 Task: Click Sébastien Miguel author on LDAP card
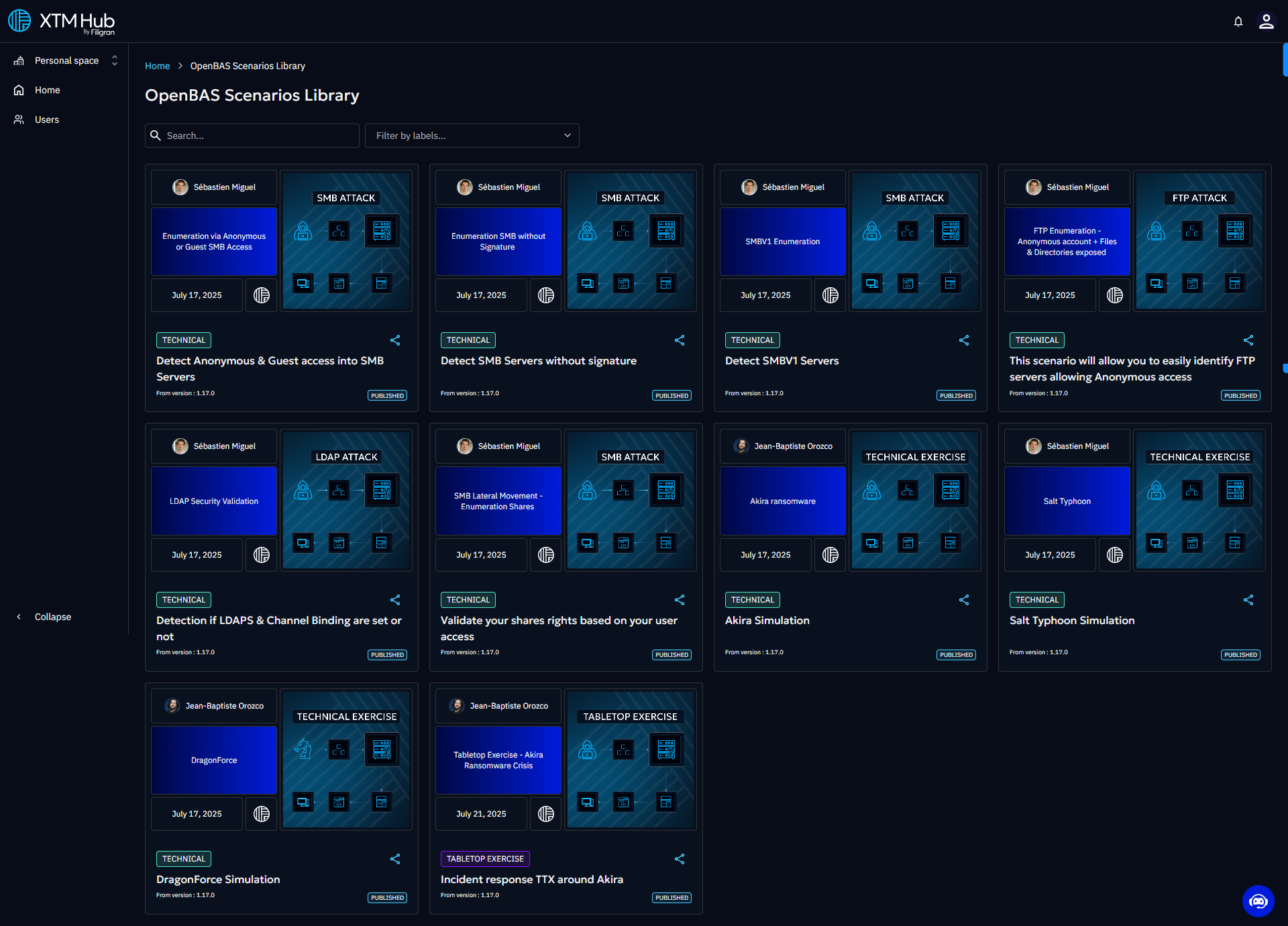(x=214, y=446)
